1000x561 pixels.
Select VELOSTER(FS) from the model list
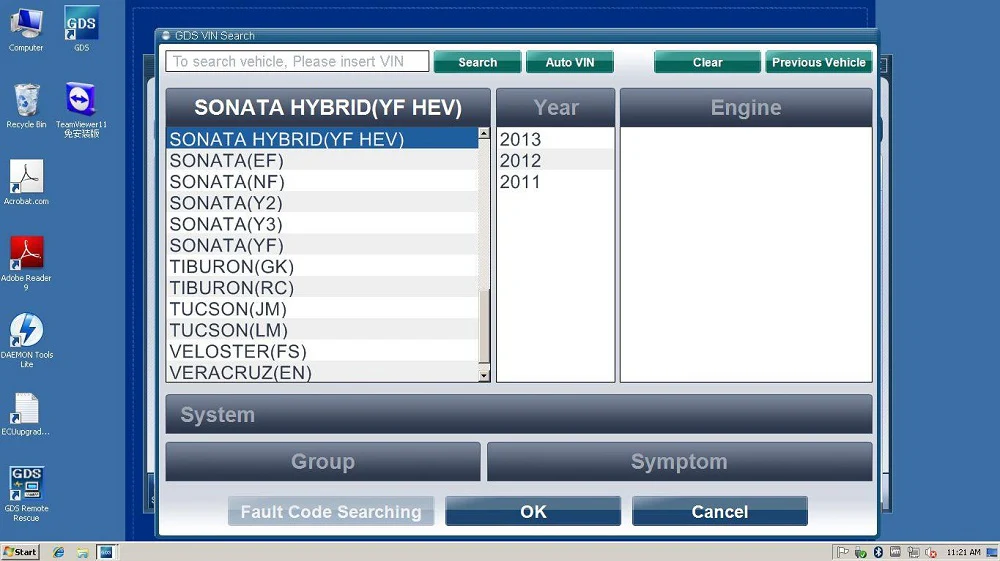pyautogui.click(x=238, y=352)
